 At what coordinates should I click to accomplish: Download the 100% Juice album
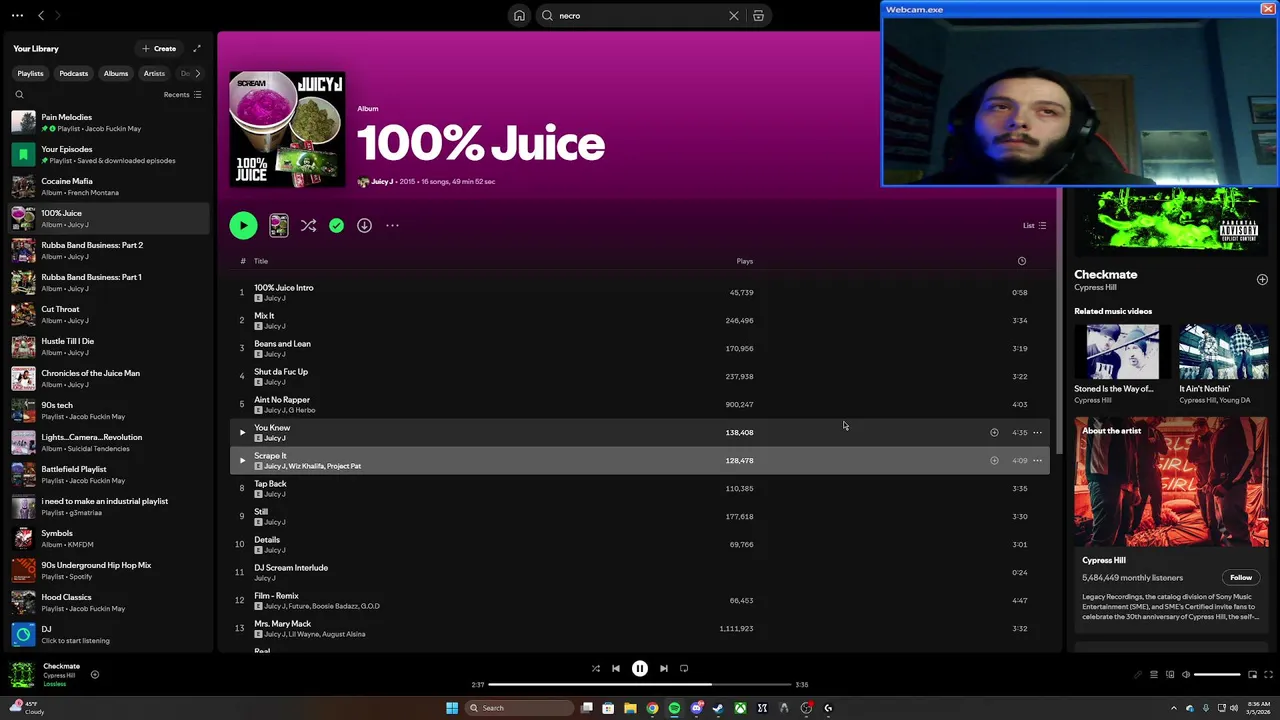364,226
